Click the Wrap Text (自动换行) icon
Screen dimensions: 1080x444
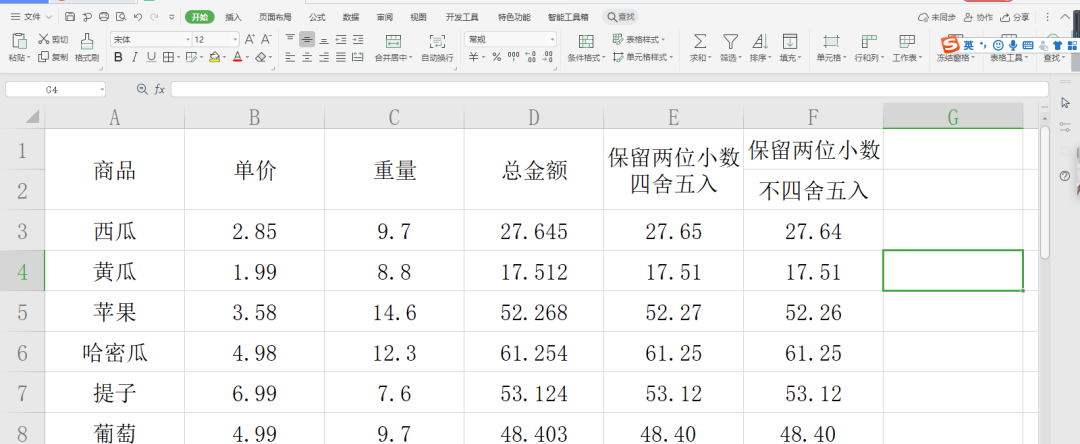[x=437, y=41]
